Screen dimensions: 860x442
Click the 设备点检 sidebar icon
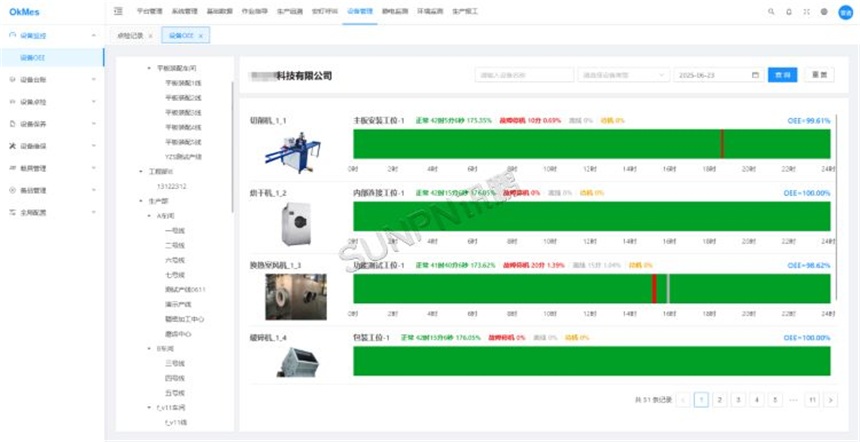tap(13, 101)
